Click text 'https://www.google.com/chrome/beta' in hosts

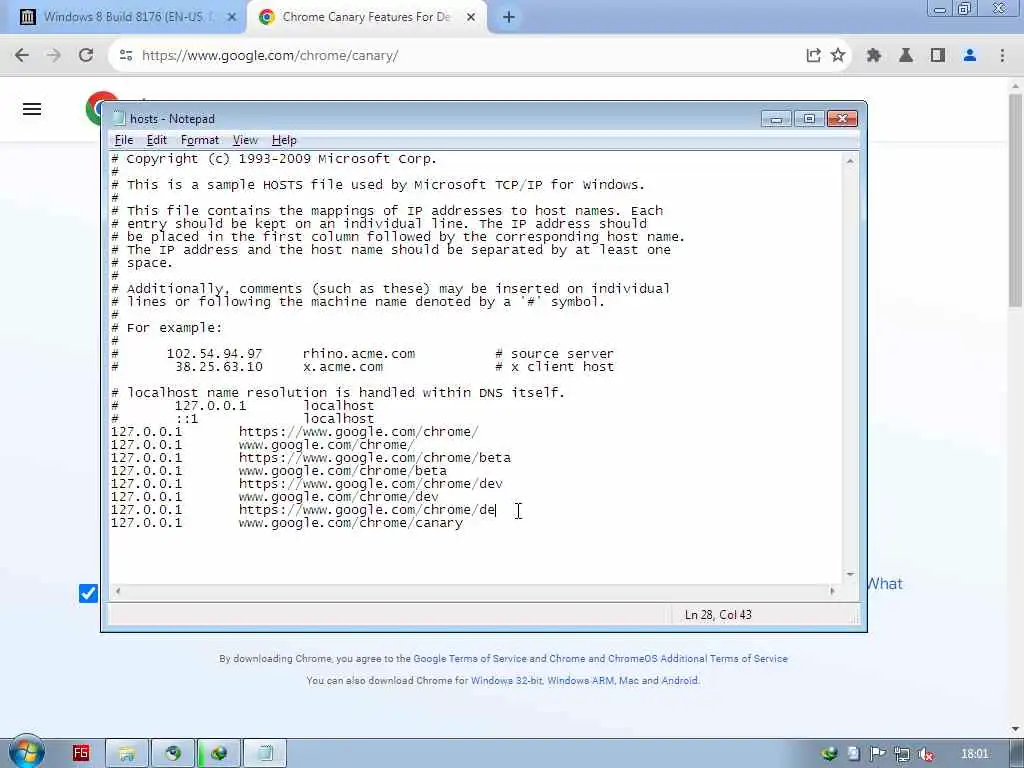375,458
